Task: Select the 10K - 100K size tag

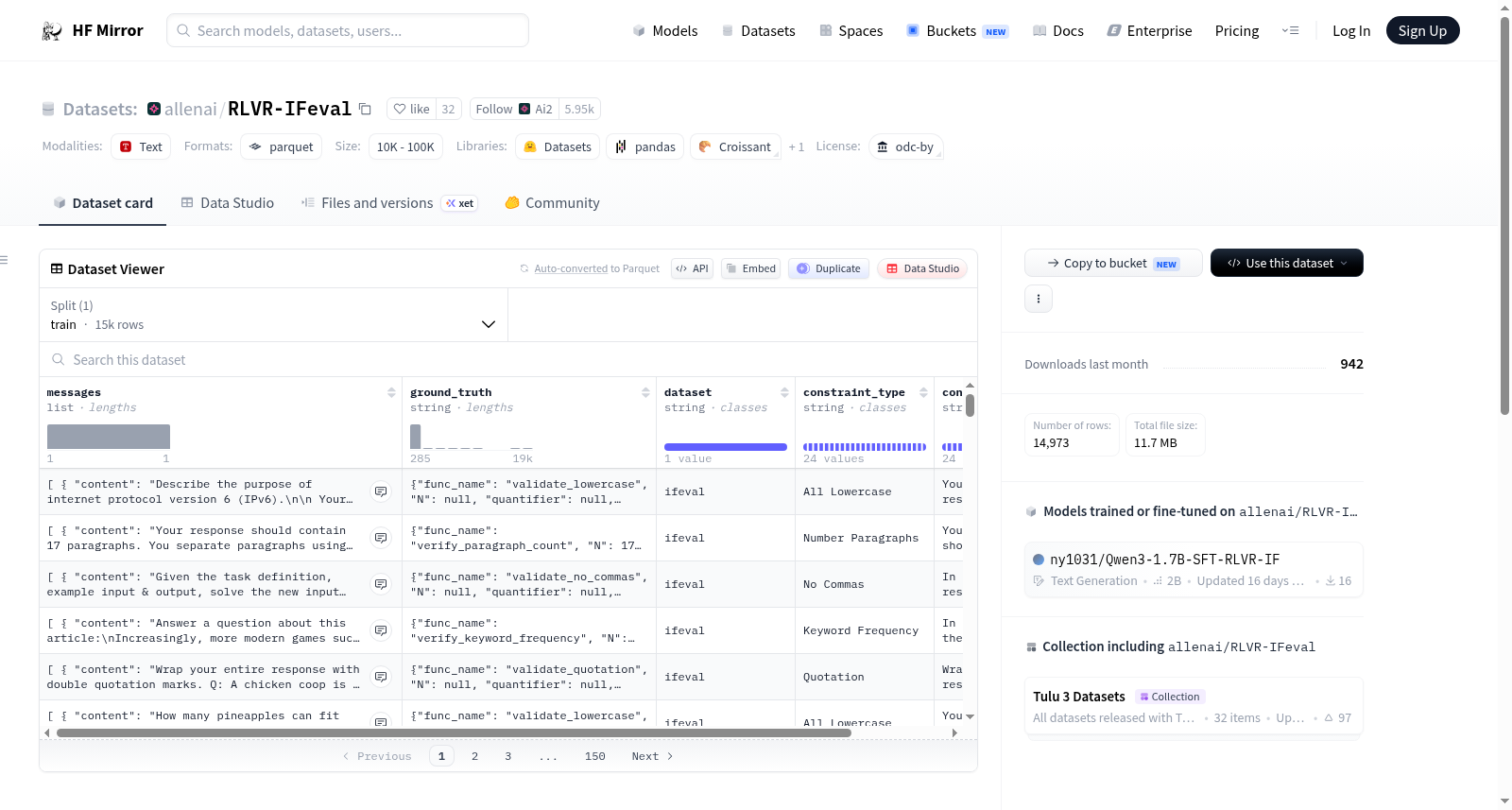Action: 405,146
